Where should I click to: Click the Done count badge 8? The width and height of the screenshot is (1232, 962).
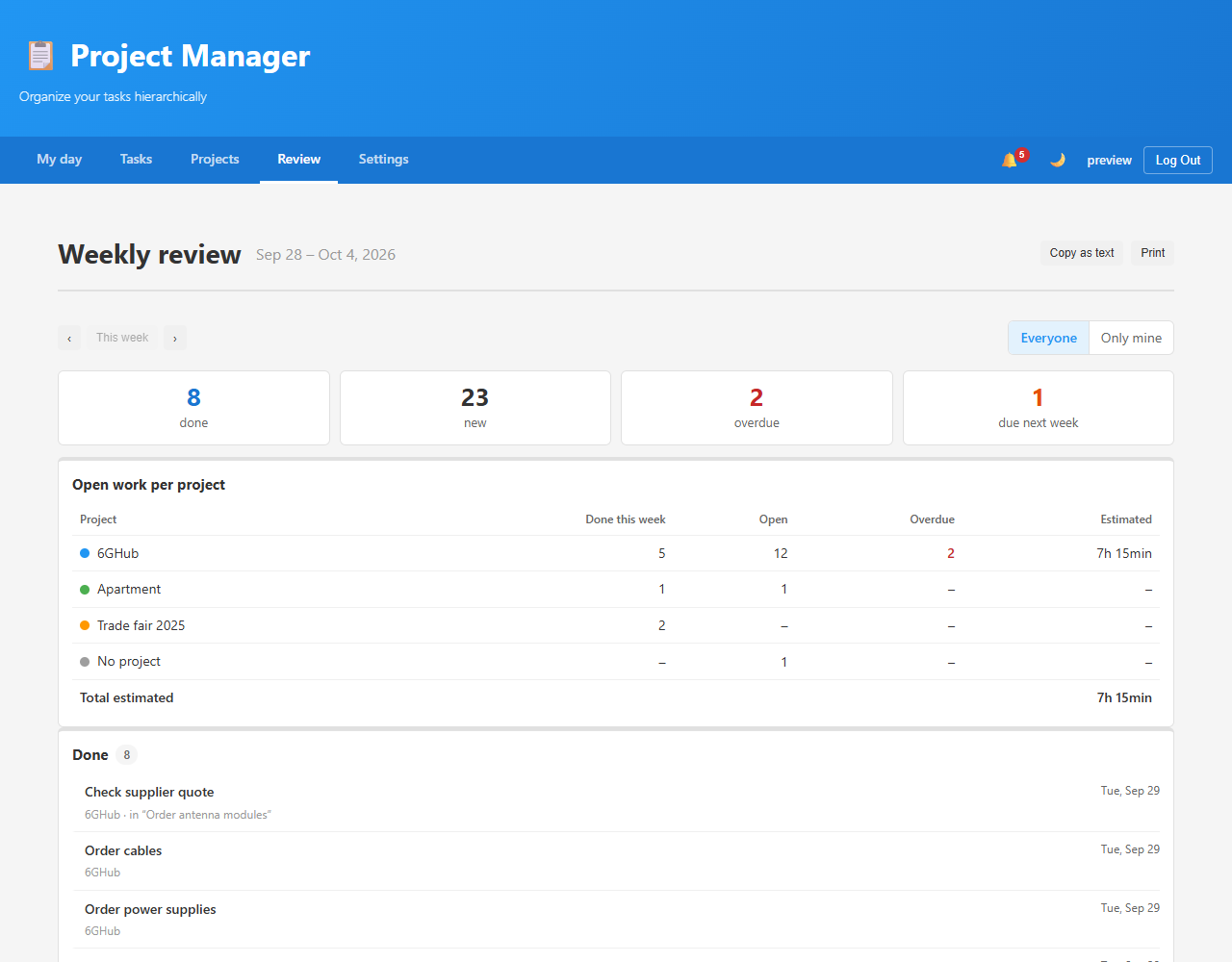click(126, 755)
